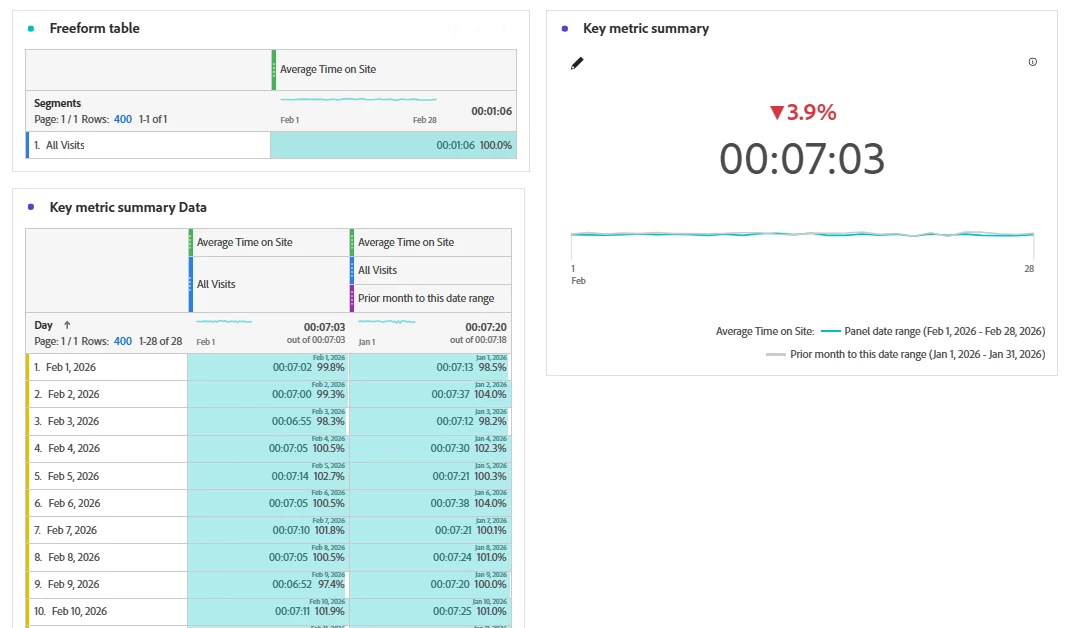Click the 00:07:20 total in the Jan column header
Screen dimensions: 1071x628
click(486, 327)
